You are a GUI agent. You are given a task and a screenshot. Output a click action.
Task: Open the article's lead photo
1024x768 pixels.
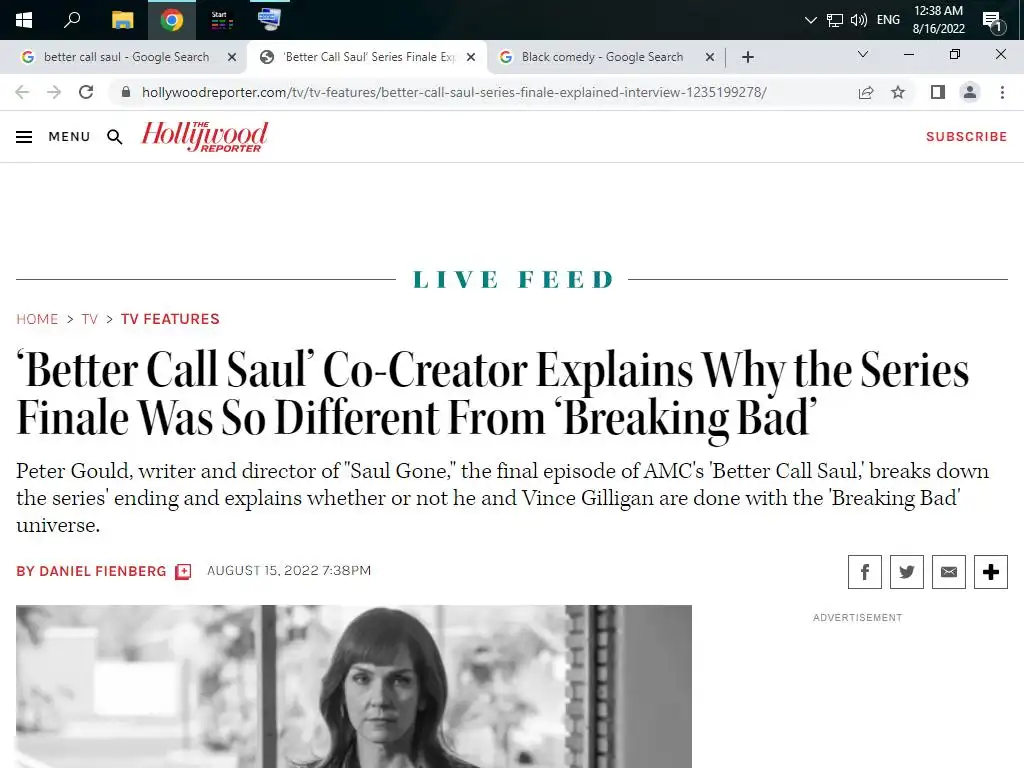tap(354, 686)
